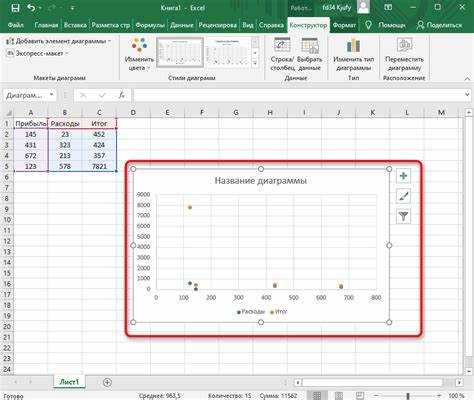This screenshot has height=400, width=474.
Task: Open the Name Box dropdown arrow
Action: click(52, 95)
